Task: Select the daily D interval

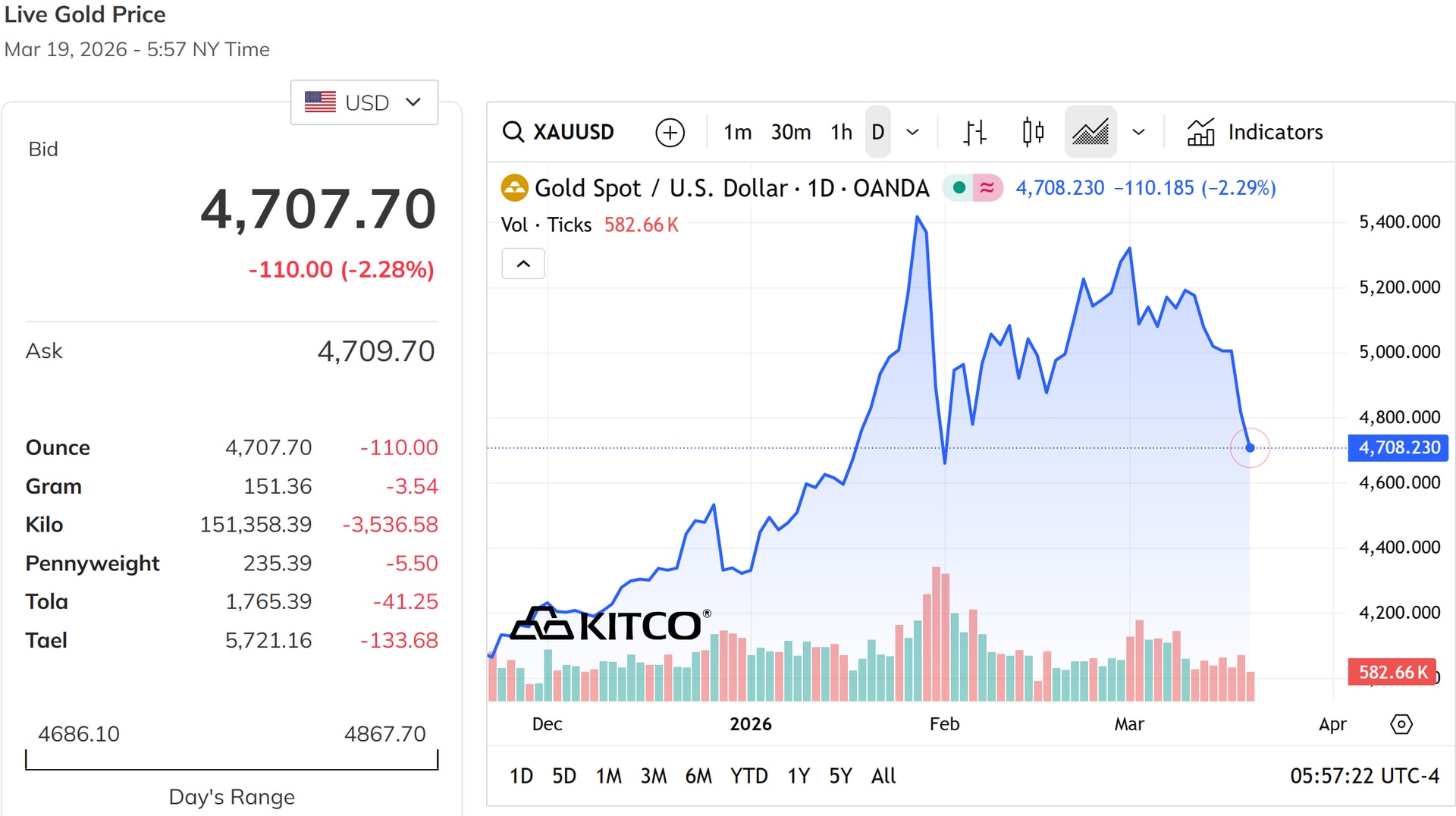Action: pyautogui.click(x=877, y=132)
